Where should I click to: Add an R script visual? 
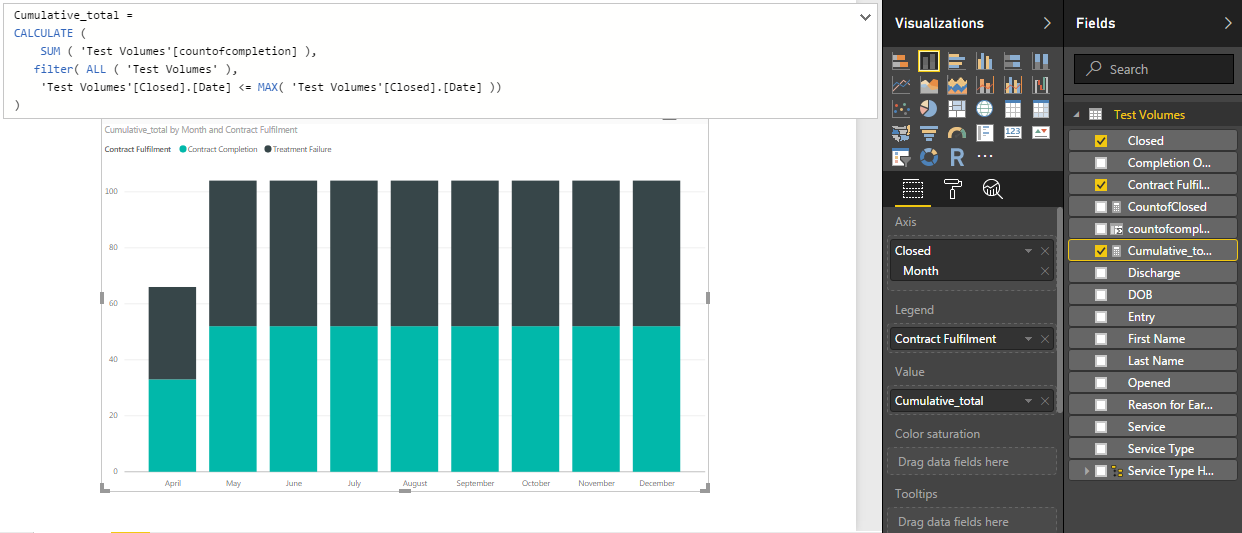[957, 157]
